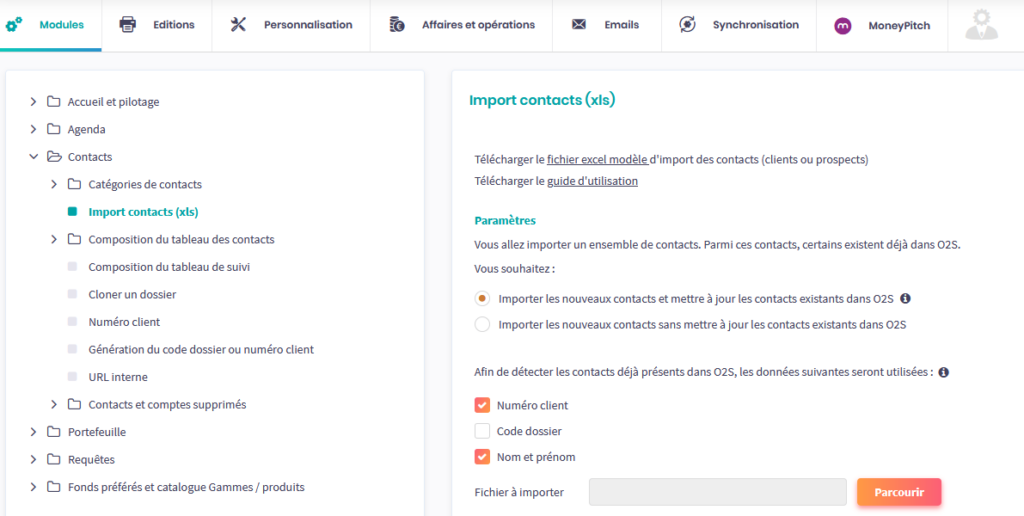Expand the Catégories de contacts folder
1024x516 pixels.
(54, 185)
